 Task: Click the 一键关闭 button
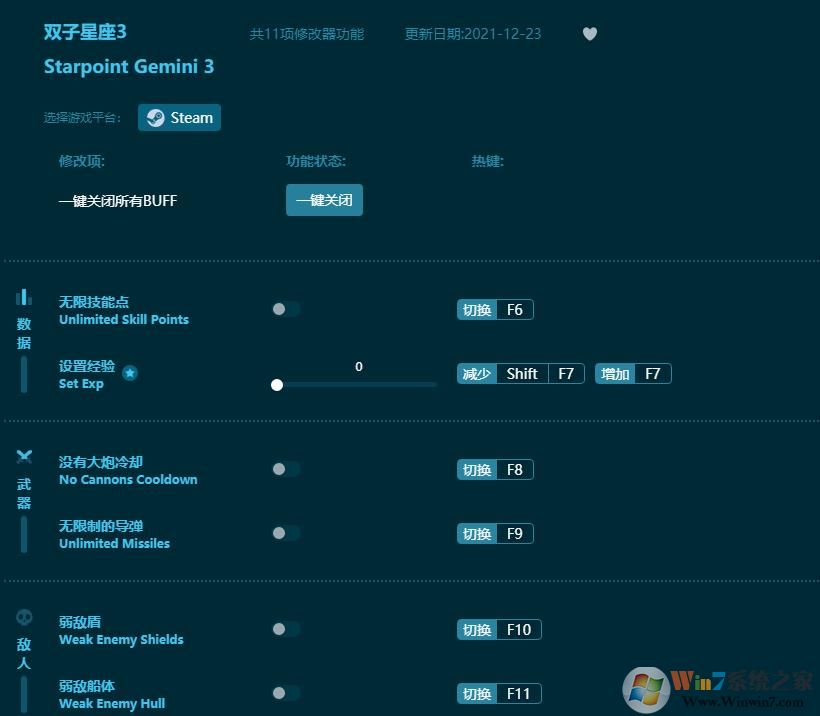click(x=324, y=200)
